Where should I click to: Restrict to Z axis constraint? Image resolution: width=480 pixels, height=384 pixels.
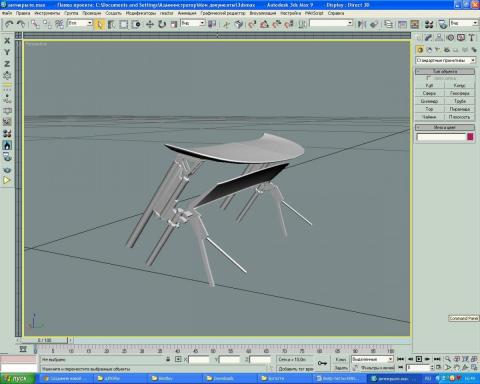tap(7, 64)
